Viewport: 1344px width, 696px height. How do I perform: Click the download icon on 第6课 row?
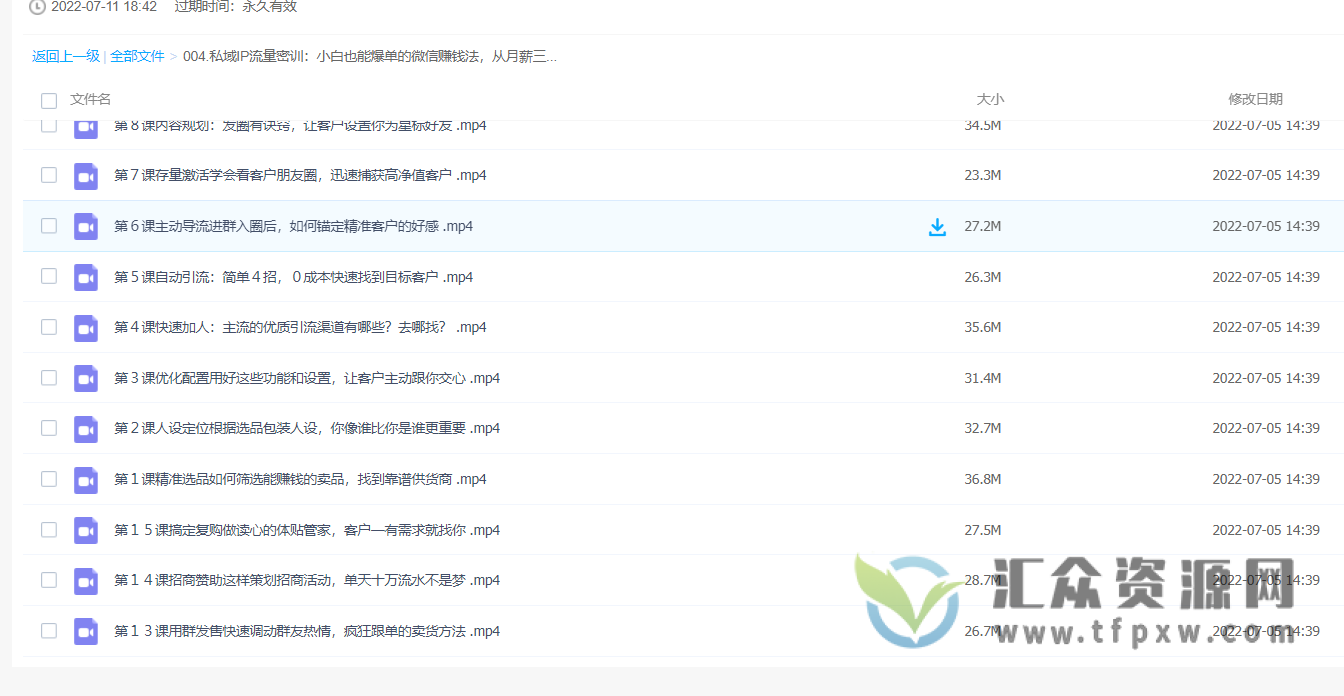937,226
